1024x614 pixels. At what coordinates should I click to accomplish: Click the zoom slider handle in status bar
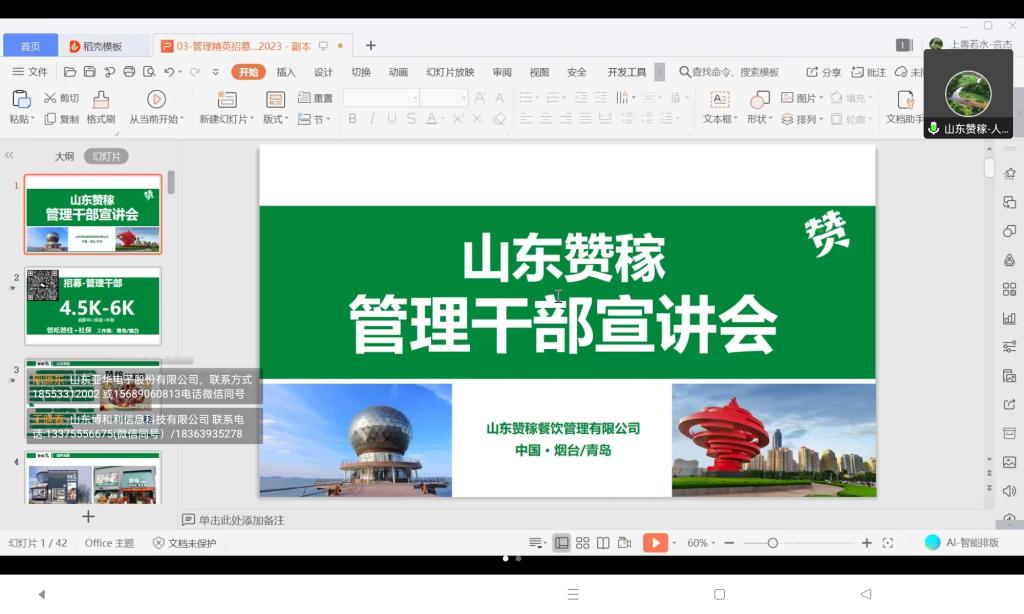coord(773,543)
